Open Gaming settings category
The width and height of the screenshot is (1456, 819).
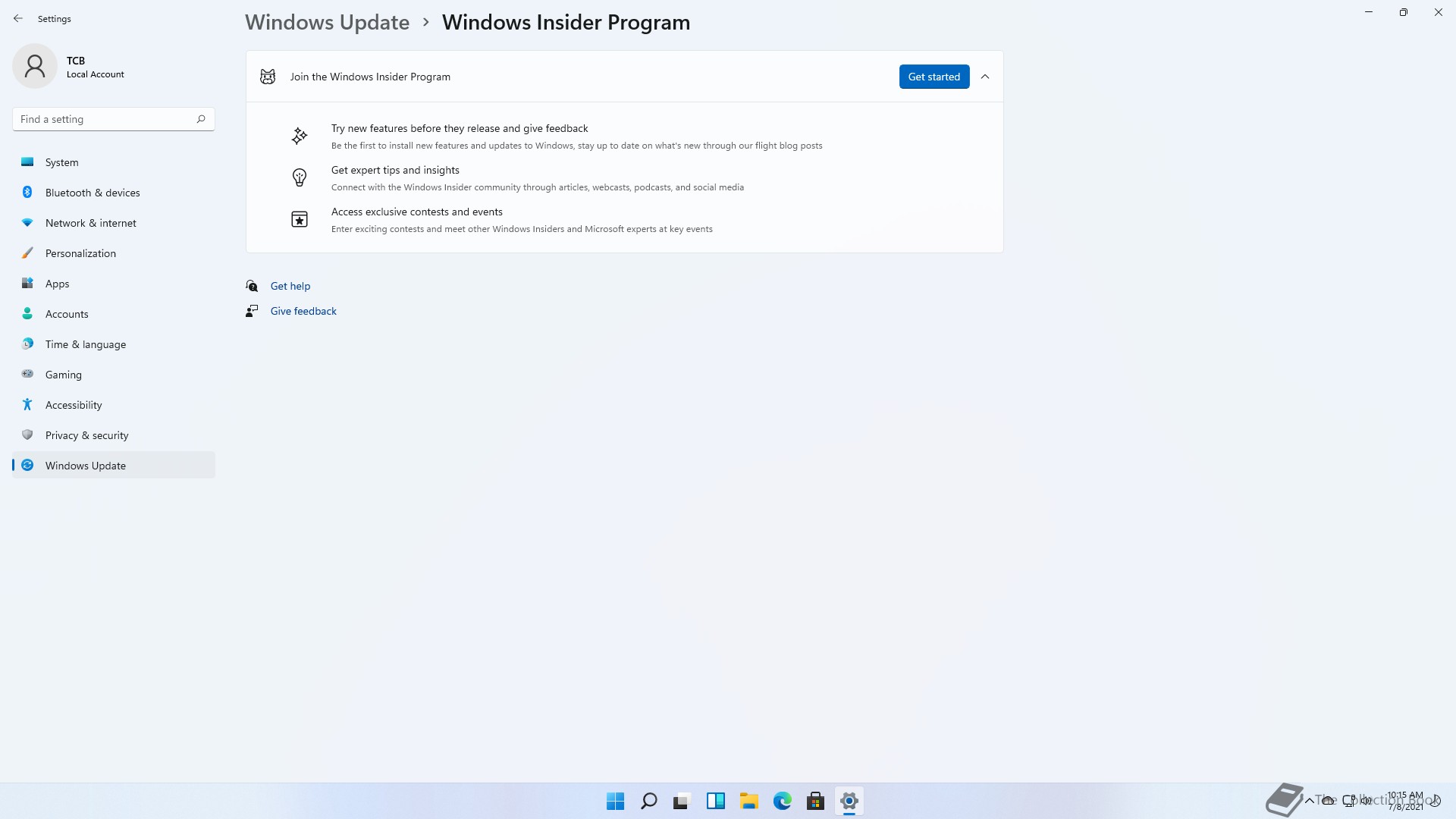coord(114,375)
